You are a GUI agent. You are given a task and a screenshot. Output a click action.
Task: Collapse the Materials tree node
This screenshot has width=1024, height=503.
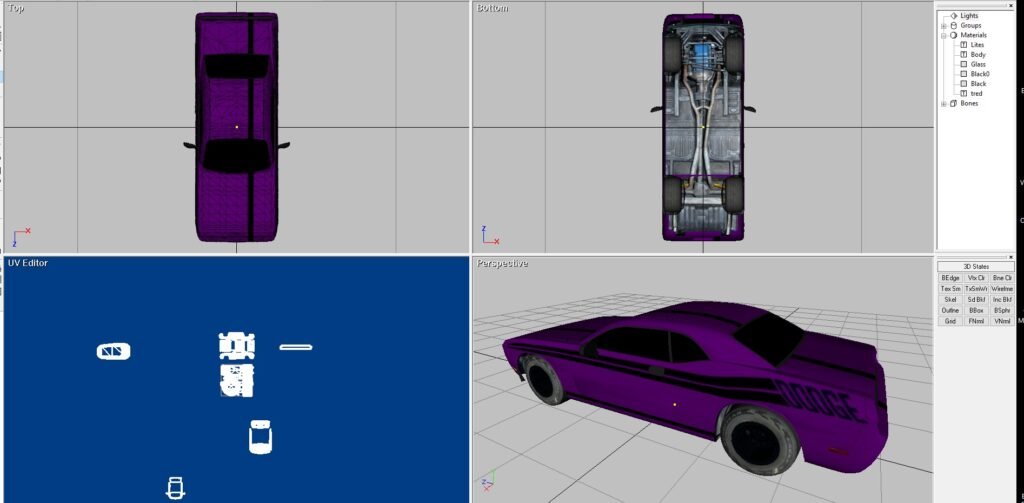943,35
